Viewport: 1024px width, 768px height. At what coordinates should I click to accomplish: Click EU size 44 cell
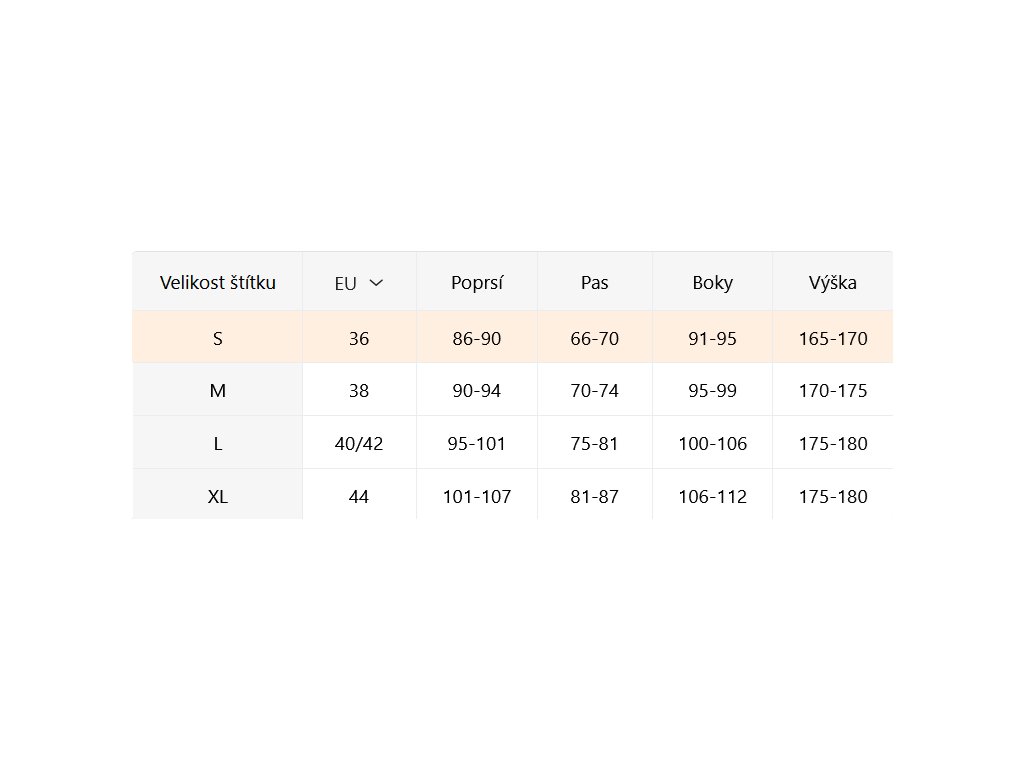click(359, 496)
